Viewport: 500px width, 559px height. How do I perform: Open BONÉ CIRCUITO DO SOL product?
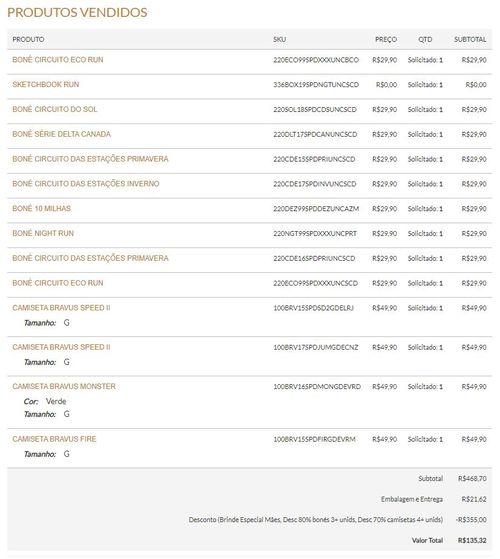click(55, 109)
